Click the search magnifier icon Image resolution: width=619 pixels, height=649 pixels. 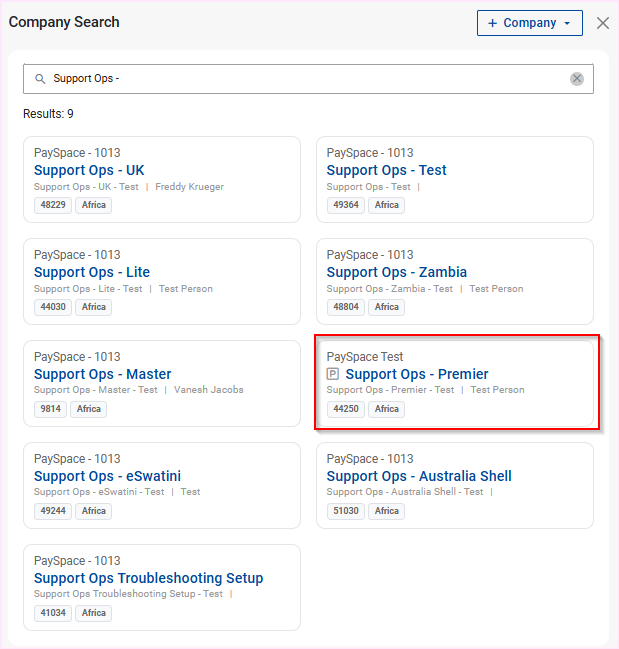pos(40,79)
